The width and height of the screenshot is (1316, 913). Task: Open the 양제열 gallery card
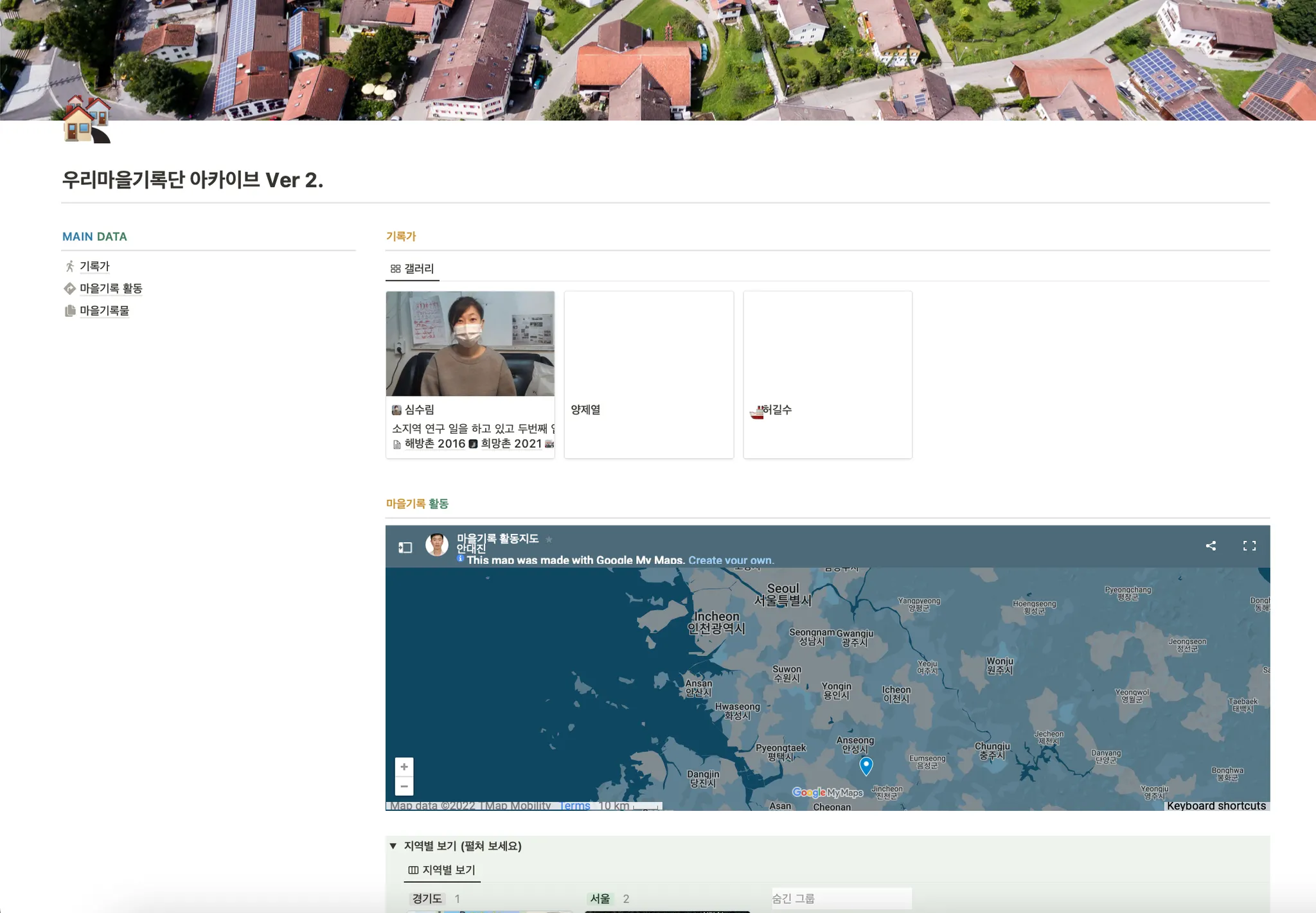coord(648,375)
